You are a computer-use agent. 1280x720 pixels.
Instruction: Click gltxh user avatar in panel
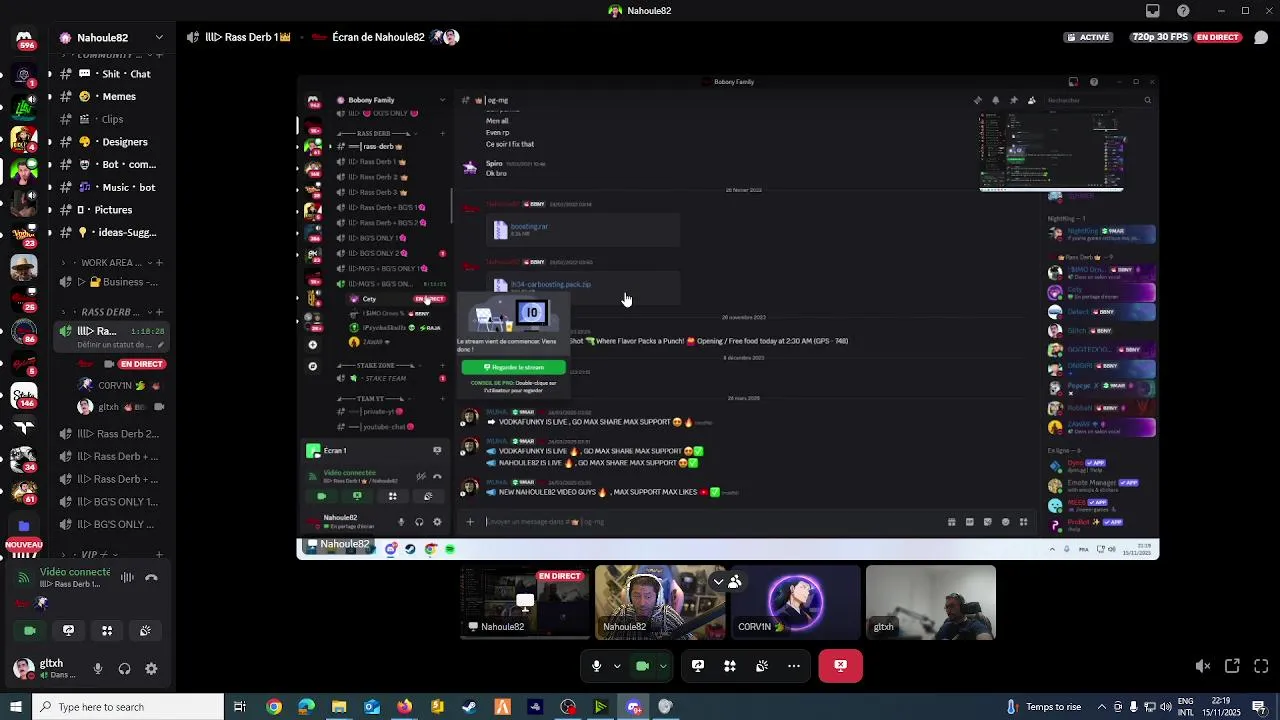coord(23,669)
